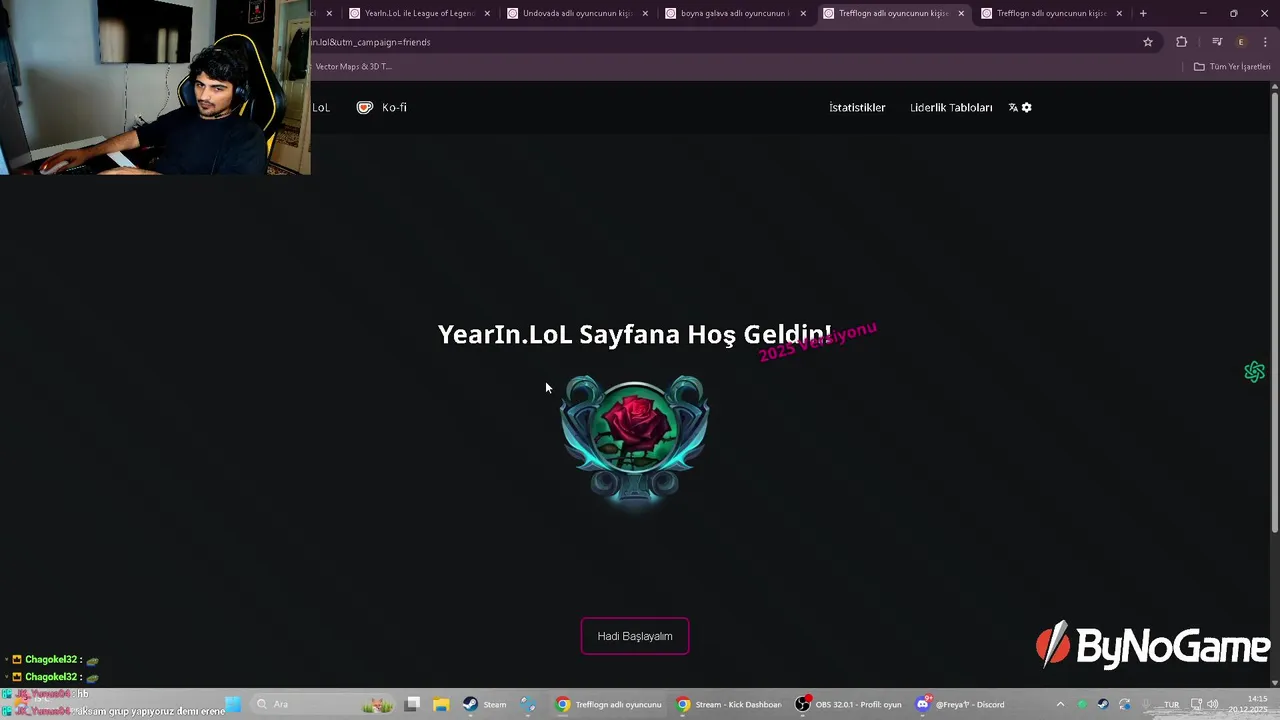Close the Undovada tab

[645, 13]
